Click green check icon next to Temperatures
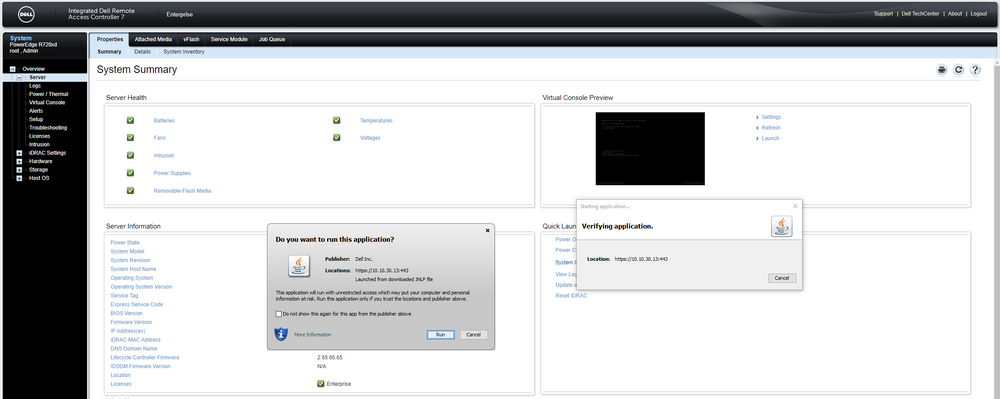Image resolution: width=1000 pixels, height=399 pixels. (337, 120)
